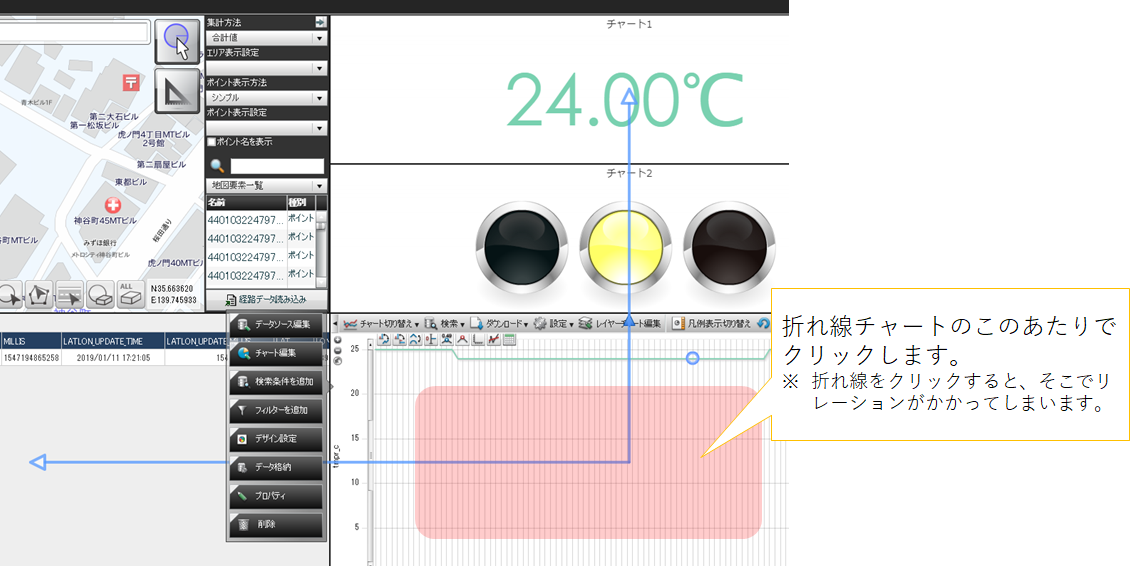This screenshot has width=1132, height=566.
Task: Click the minus zoom-out button on chart axis
Action: (338, 350)
